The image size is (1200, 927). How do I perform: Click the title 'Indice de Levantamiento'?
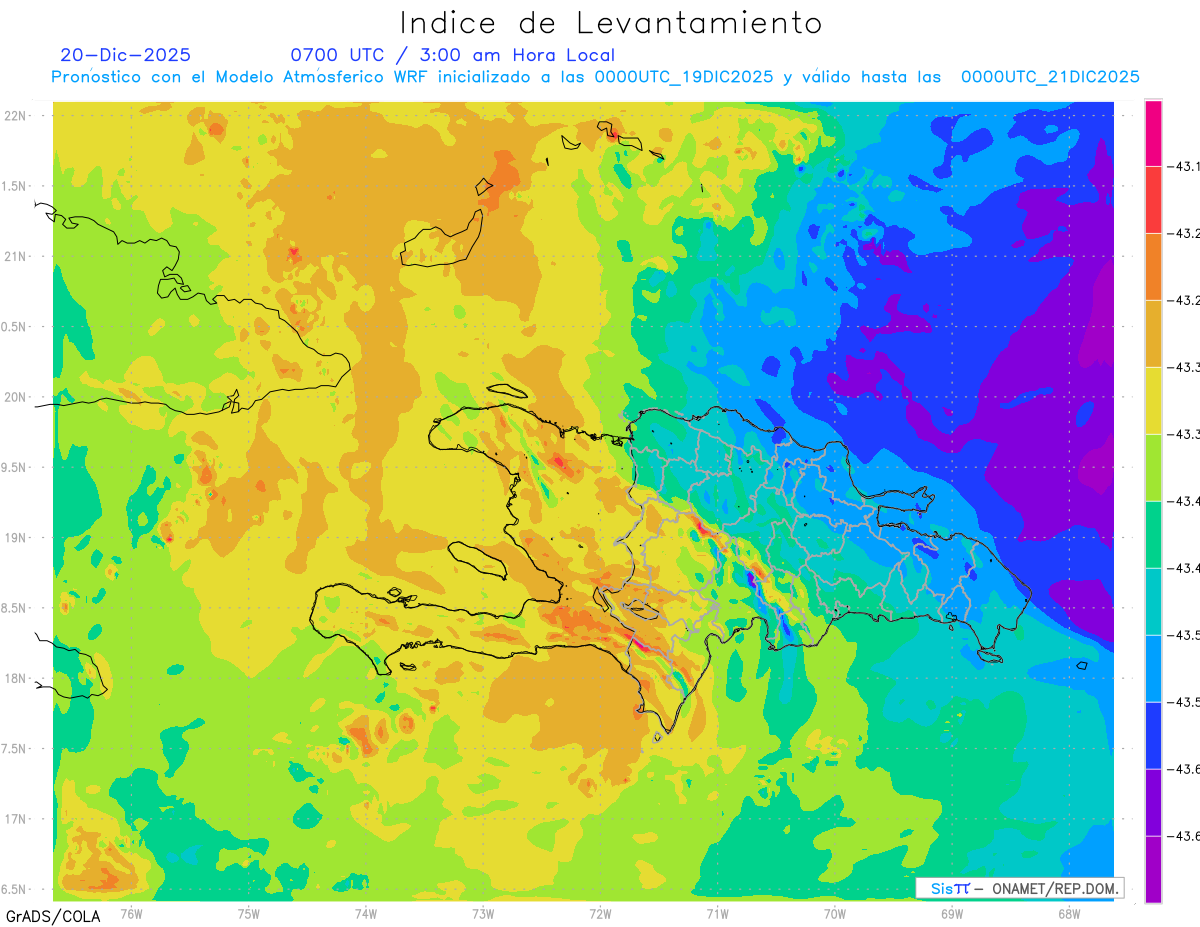point(611,22)
